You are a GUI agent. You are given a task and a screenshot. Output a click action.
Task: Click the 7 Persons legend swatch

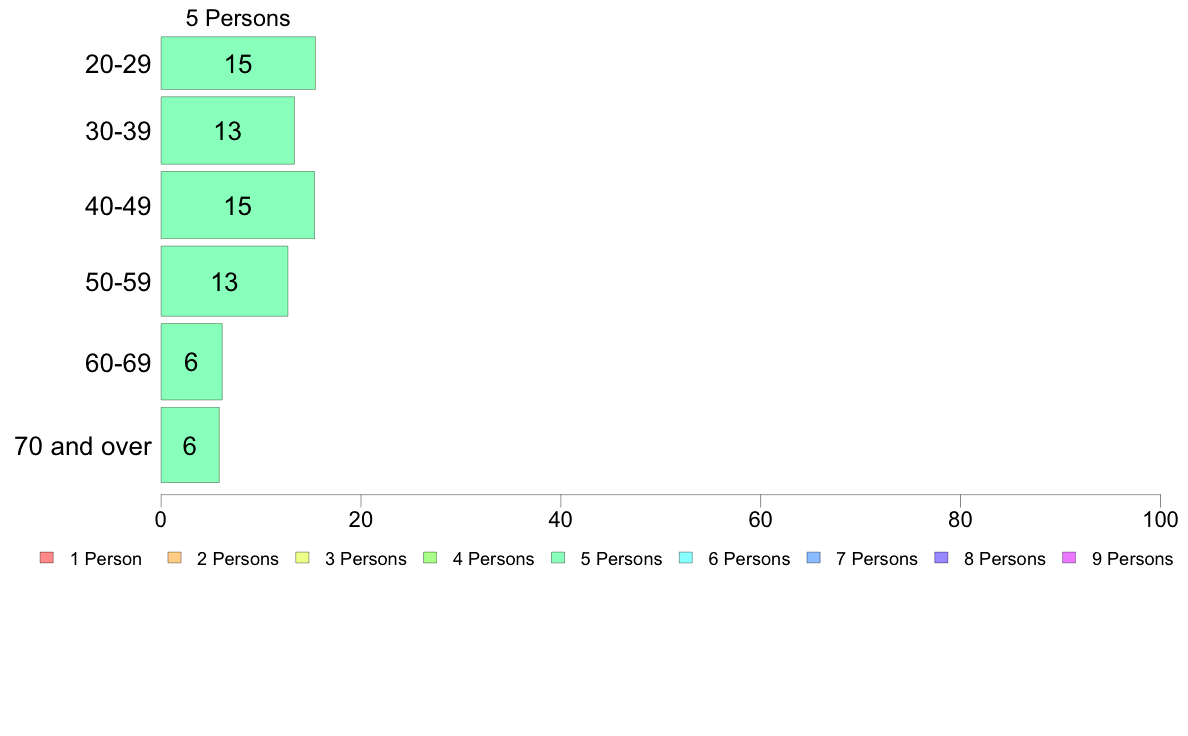(x=814, y=558)
